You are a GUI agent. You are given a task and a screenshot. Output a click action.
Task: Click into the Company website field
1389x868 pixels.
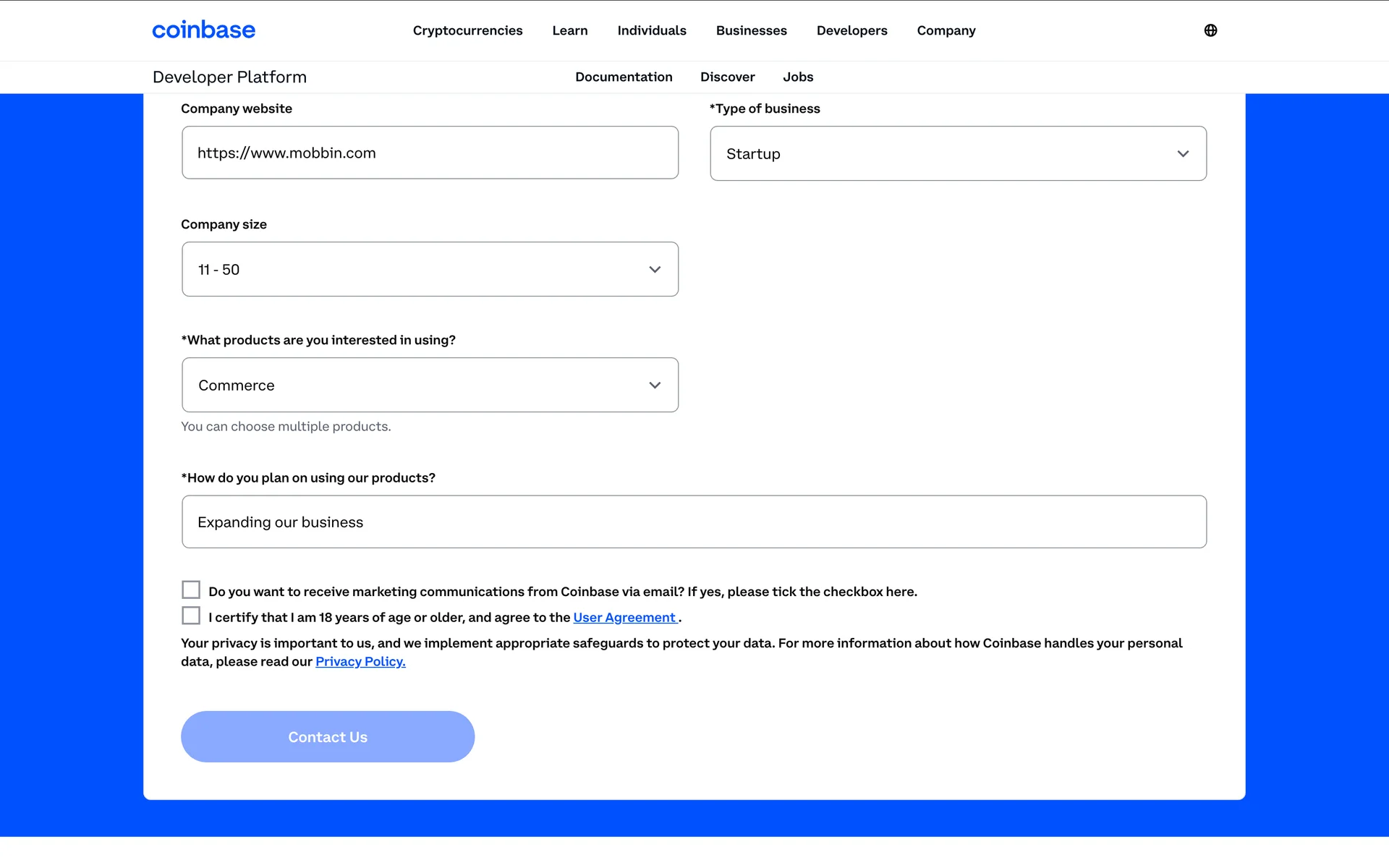pos(430,153)
